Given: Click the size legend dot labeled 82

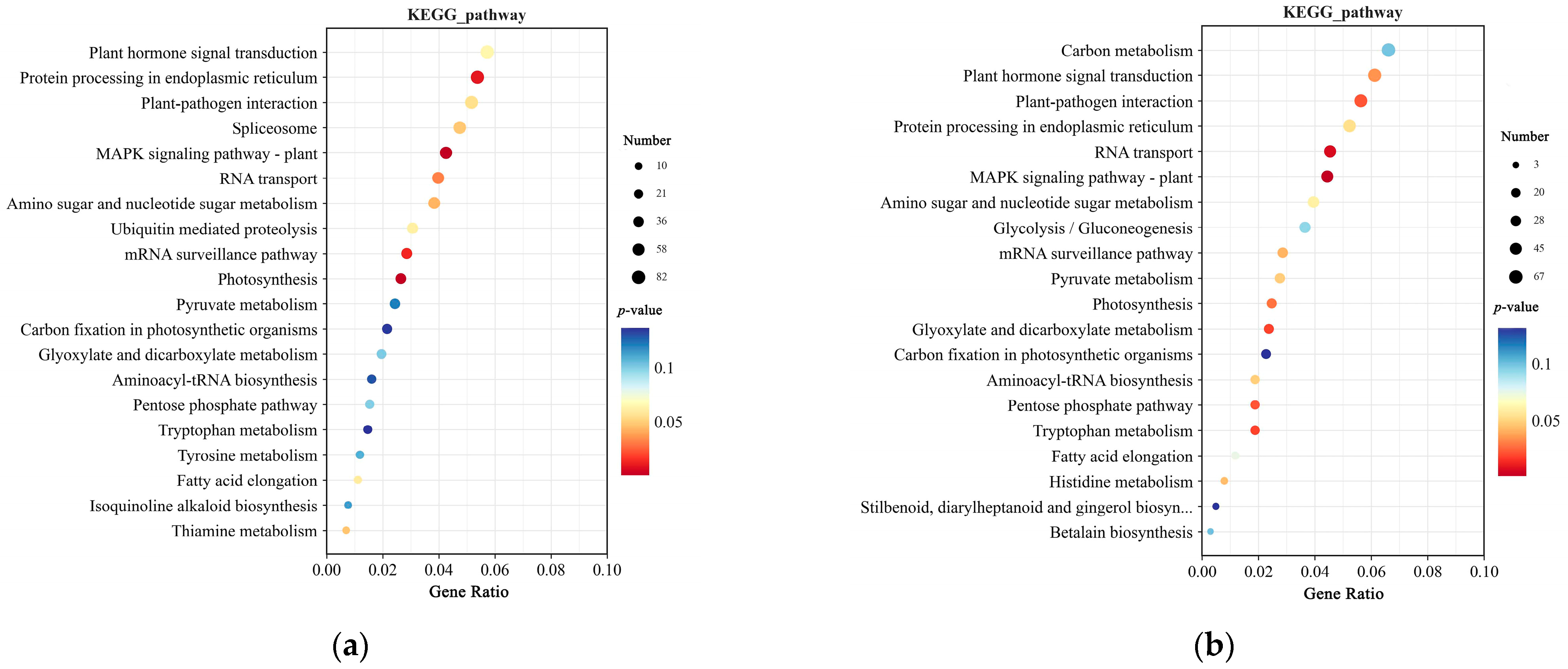Looking at the screenshot, I should point(638,277).
